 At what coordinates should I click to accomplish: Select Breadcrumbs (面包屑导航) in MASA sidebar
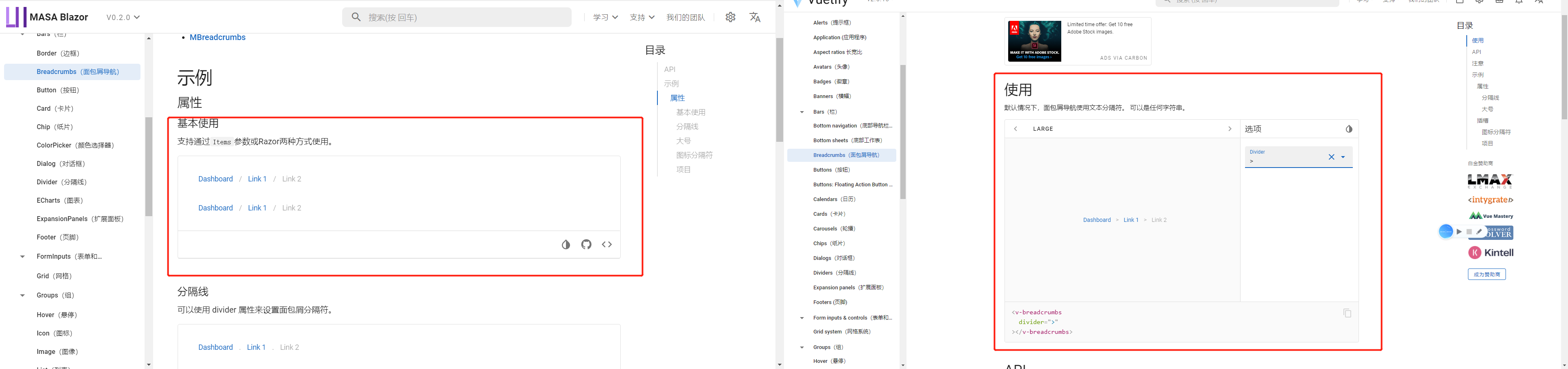72,72
